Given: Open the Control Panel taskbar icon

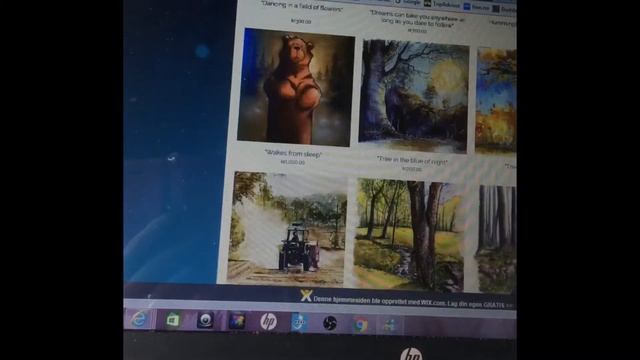Looking at the screenshot, I should click(389, 325).
